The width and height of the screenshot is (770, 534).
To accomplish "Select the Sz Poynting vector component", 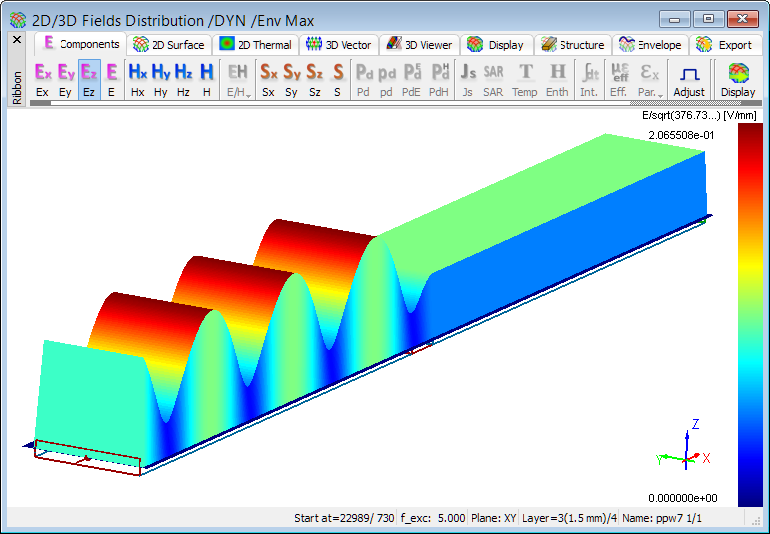I will point(314,78).
